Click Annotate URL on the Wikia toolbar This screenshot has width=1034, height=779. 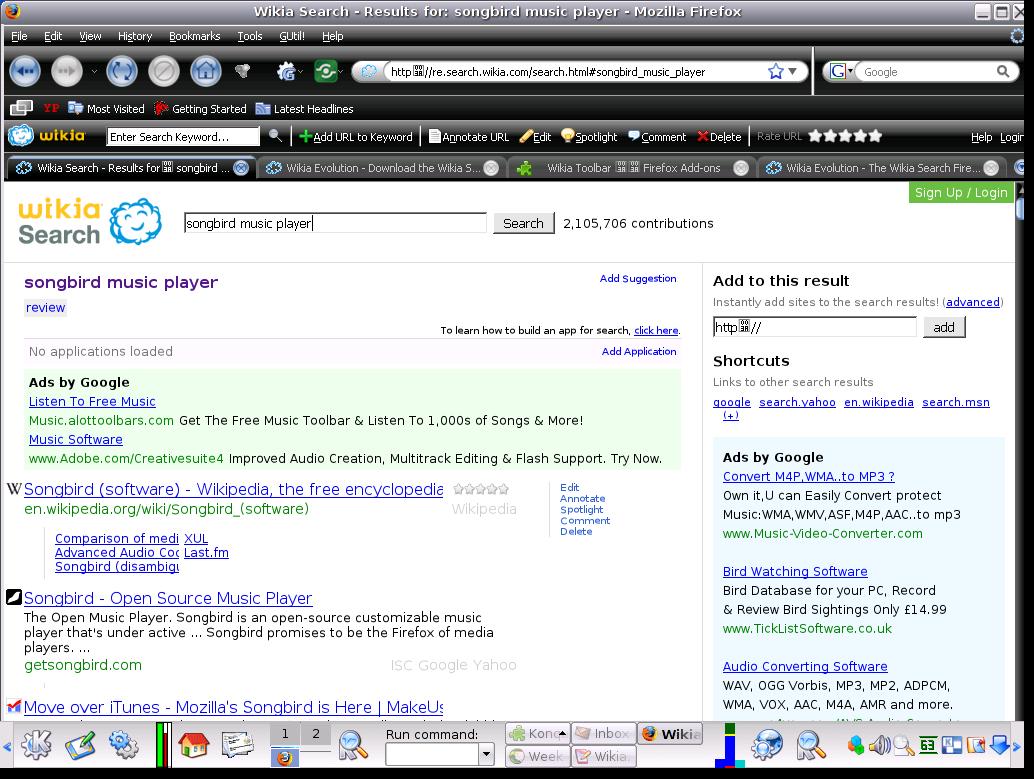click(x=469, y=137)
